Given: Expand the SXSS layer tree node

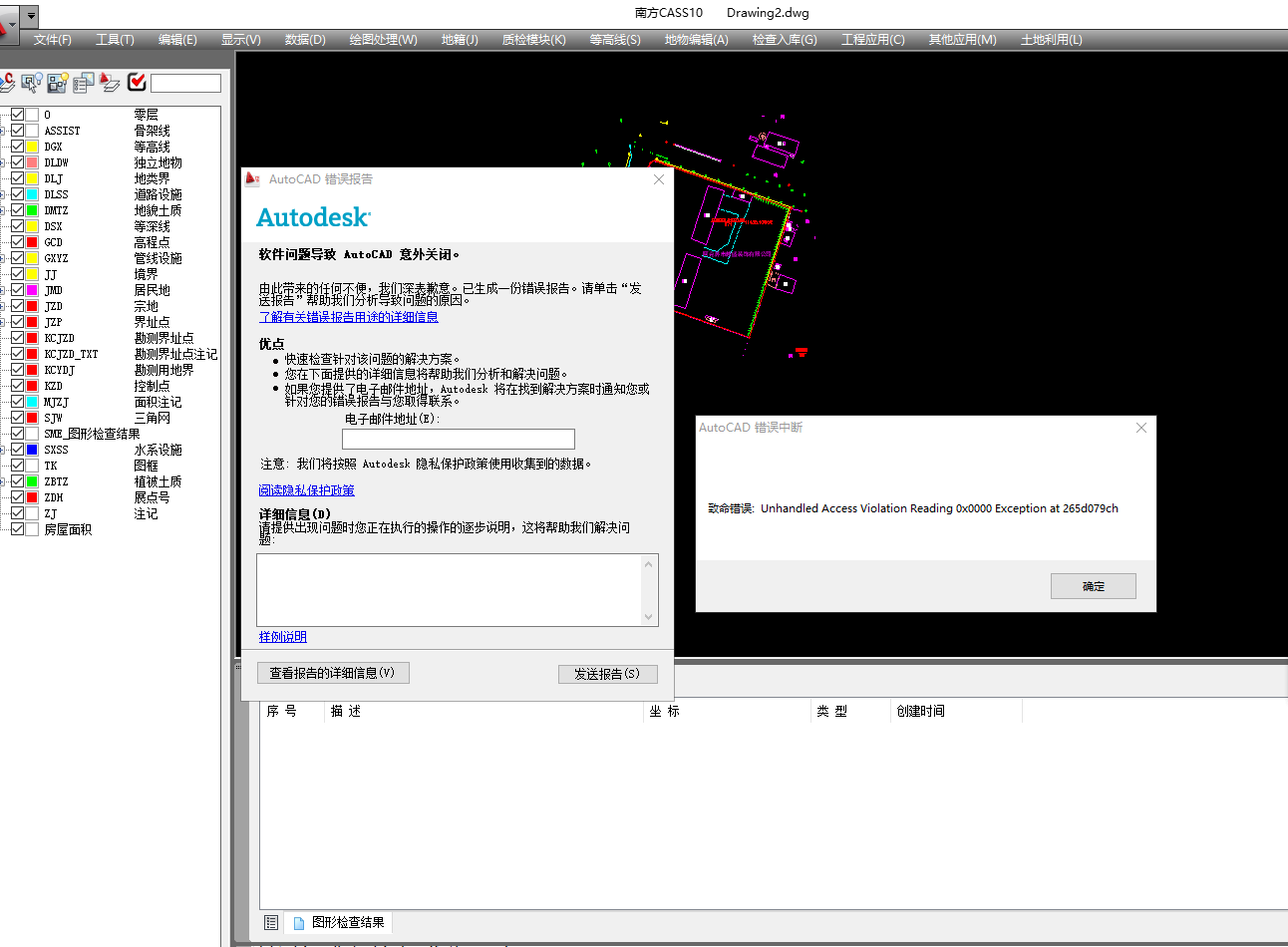Looking at the screenshot, I should point(3,450).
